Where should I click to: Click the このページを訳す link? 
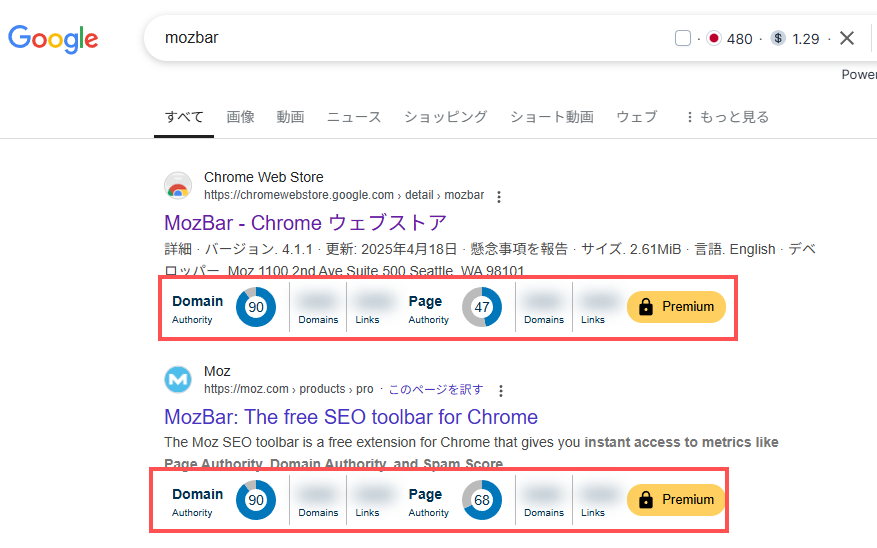(436, 389)
